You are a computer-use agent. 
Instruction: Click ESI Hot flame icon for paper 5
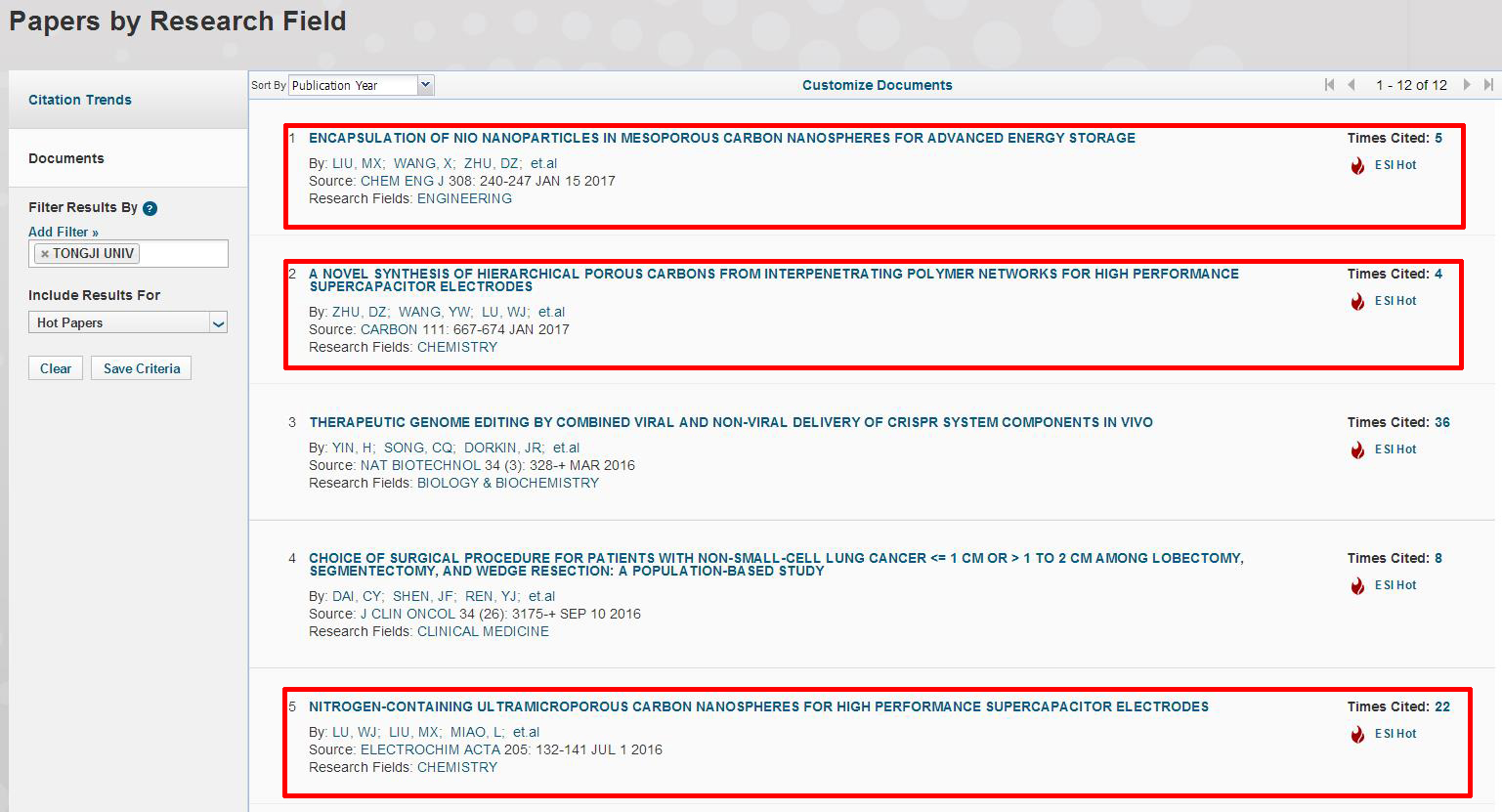pyautogui.click(x=1357, y=735)
